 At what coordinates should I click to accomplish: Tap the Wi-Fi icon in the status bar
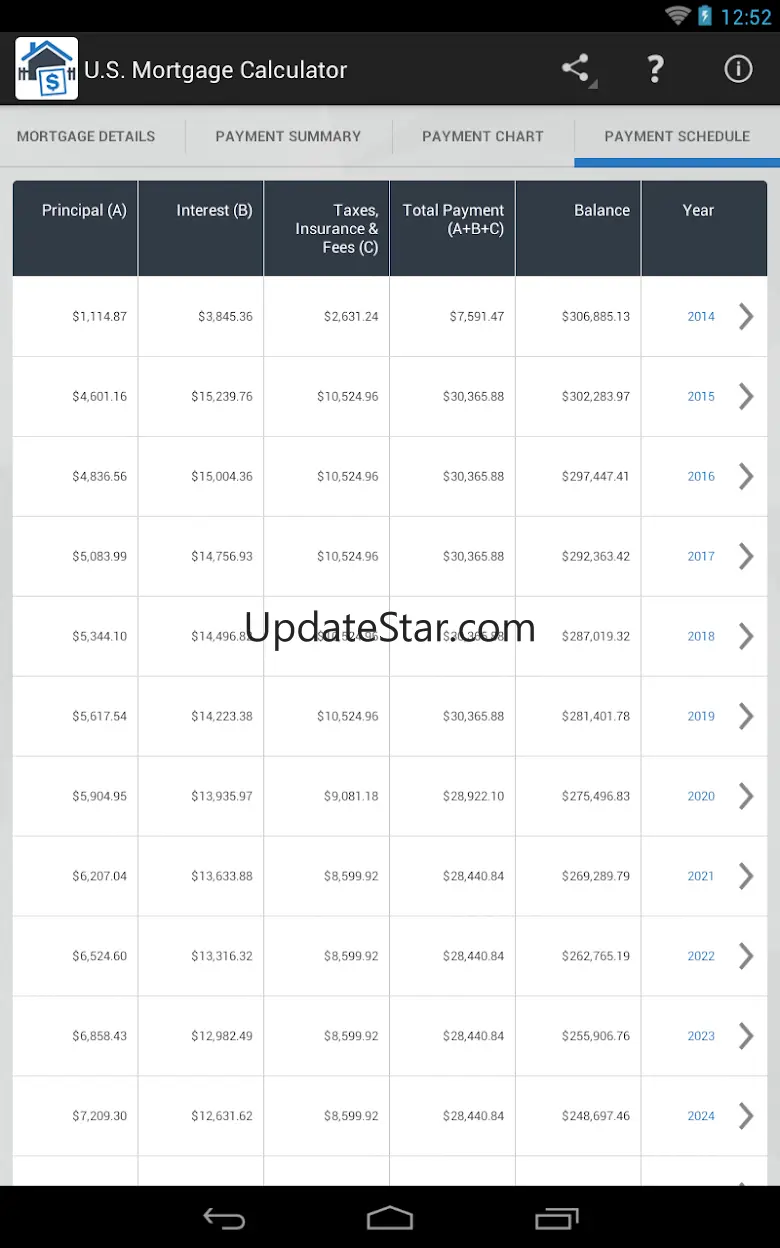pyautogui.click(x=678, y=16)
